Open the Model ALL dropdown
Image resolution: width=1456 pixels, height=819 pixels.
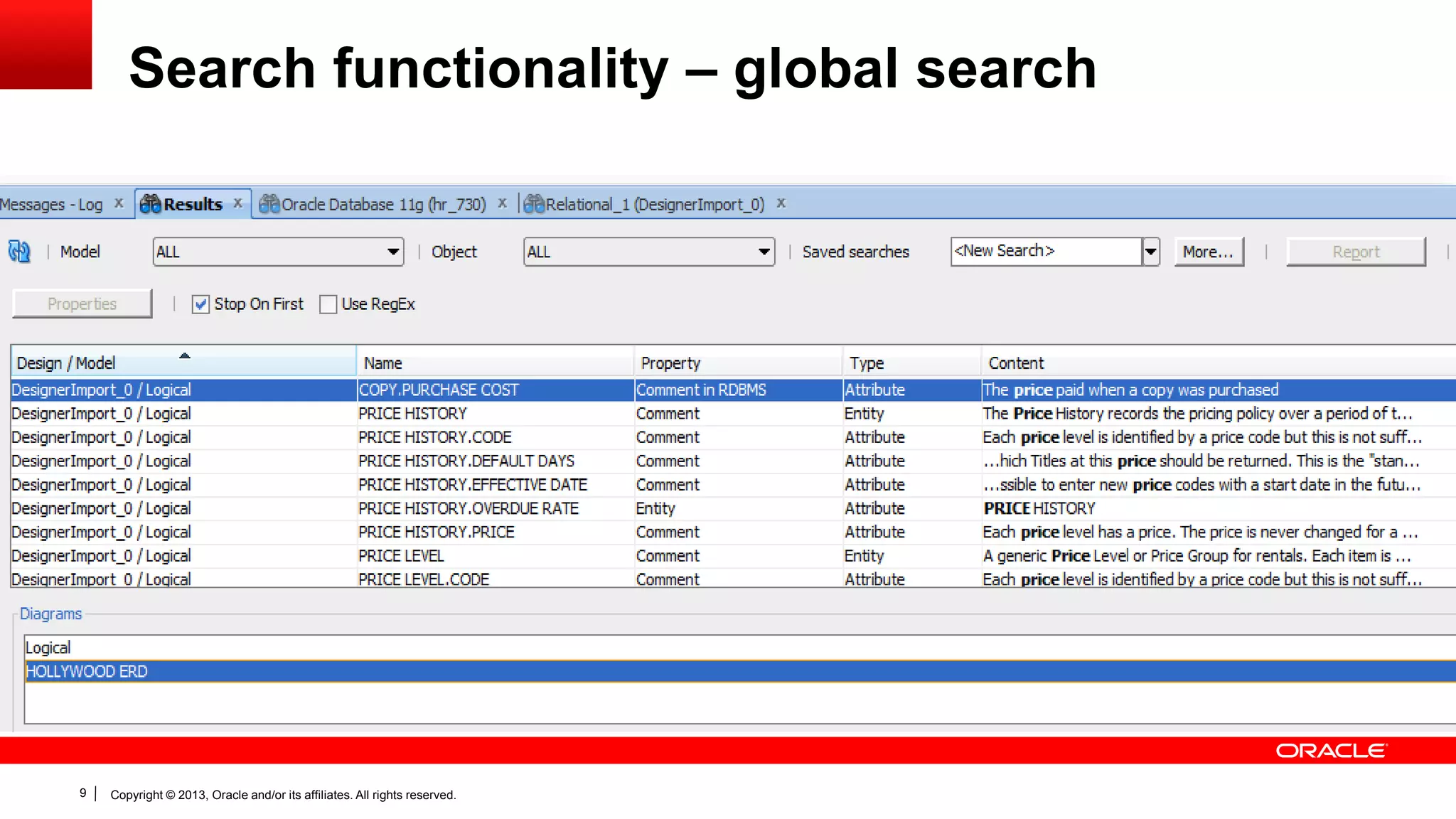278,252
